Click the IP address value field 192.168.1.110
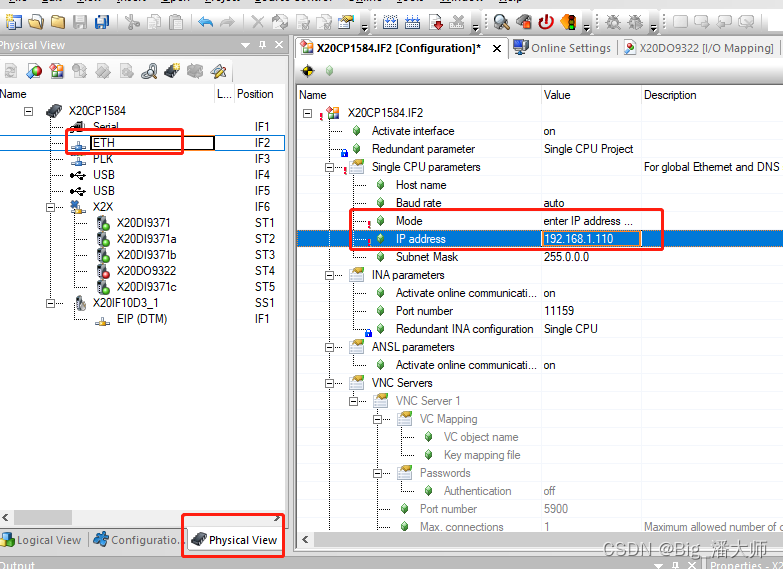This screenshot has height=569, width=783. tap(591, 239)
